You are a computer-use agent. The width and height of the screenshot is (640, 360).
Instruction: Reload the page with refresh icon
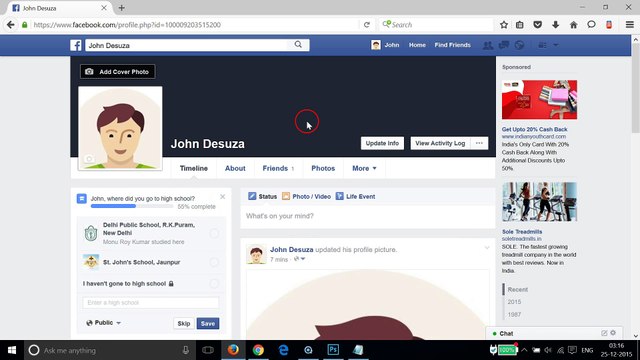[x=367, y=25]
